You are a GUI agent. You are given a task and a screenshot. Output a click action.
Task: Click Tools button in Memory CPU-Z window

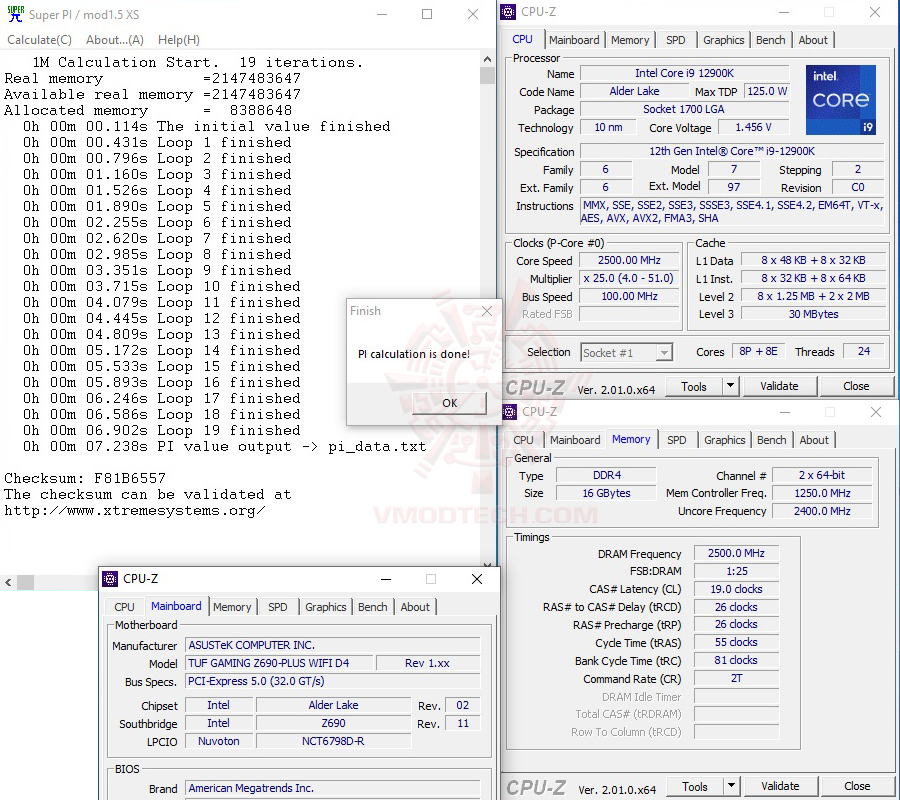click(695, 786)
